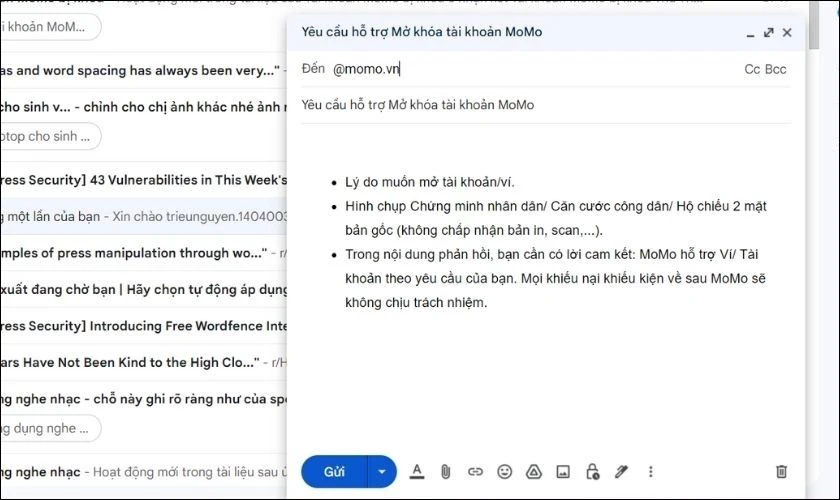Image resolution: width=840 pixels, height=500 pixels.
Task: Attach a file with paperclip icon
Action: point(446,472)
